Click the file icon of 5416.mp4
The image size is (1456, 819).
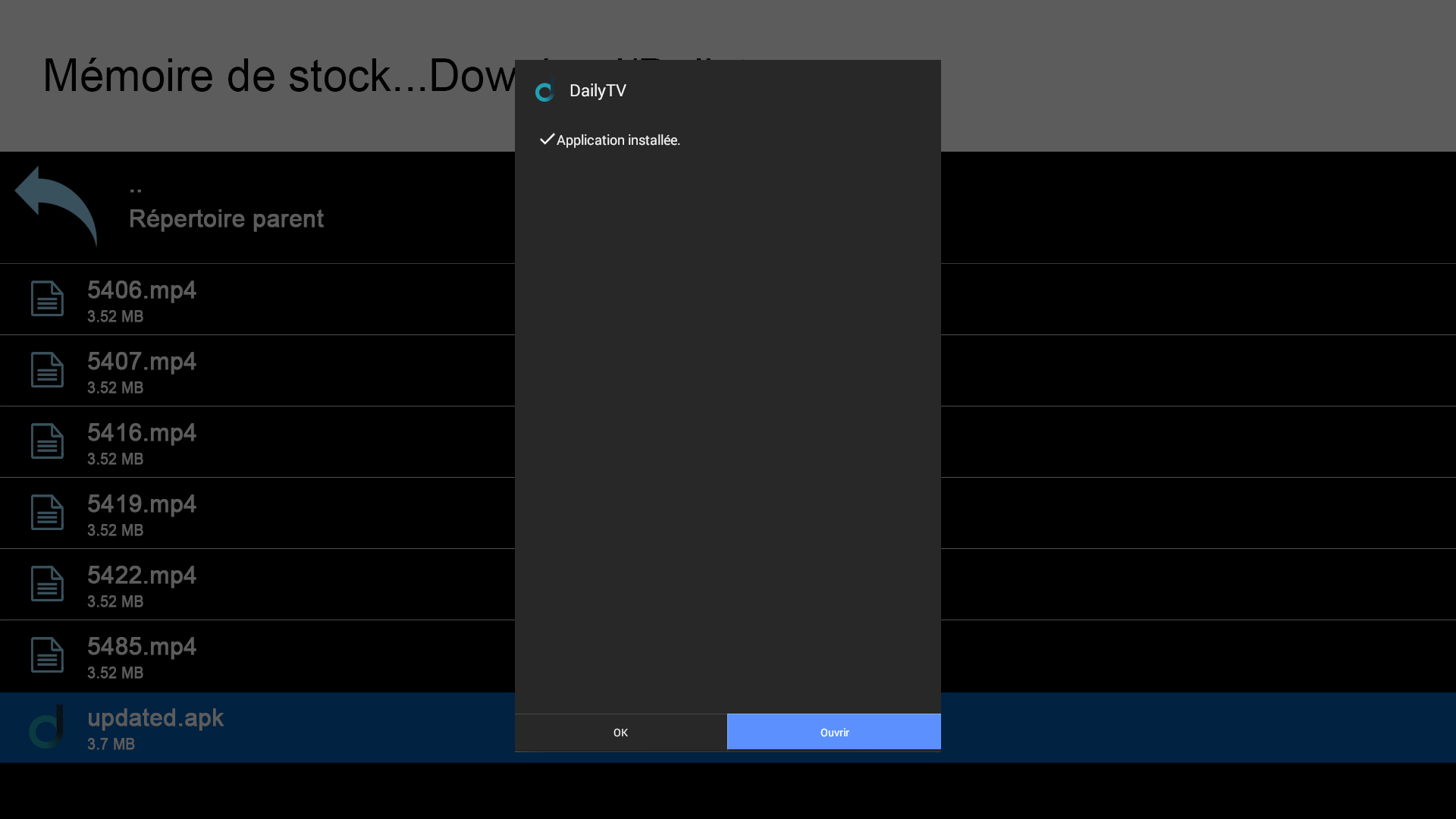[47, 441]
